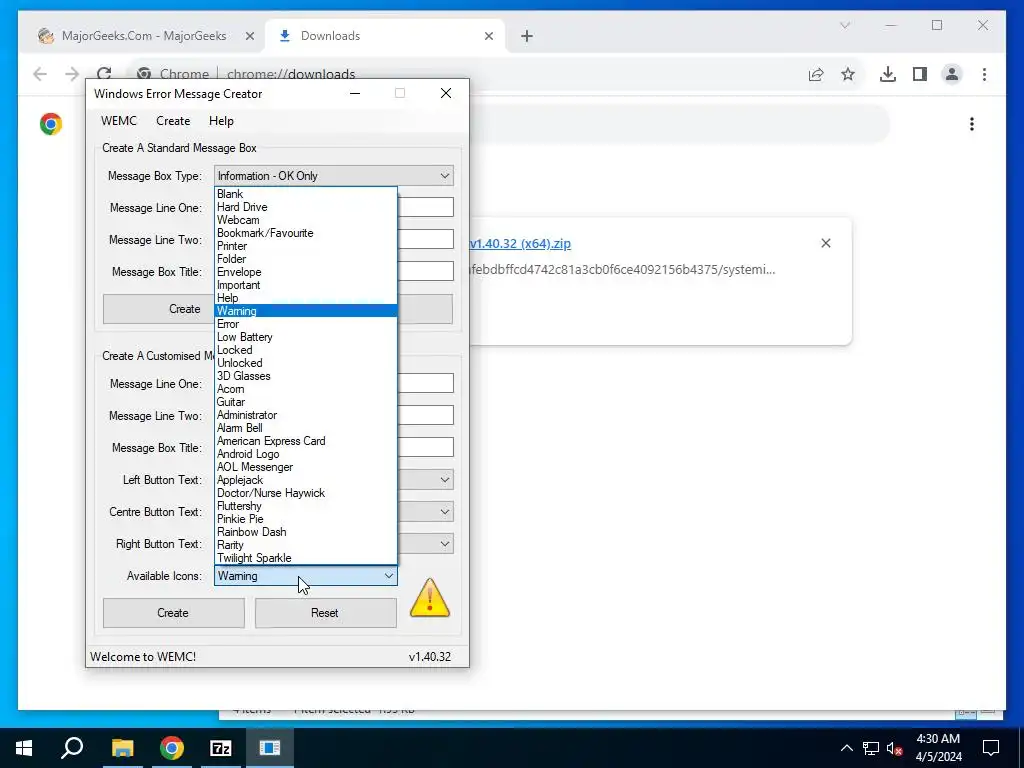Open the Chrome profile avatar

coord(952,74)
